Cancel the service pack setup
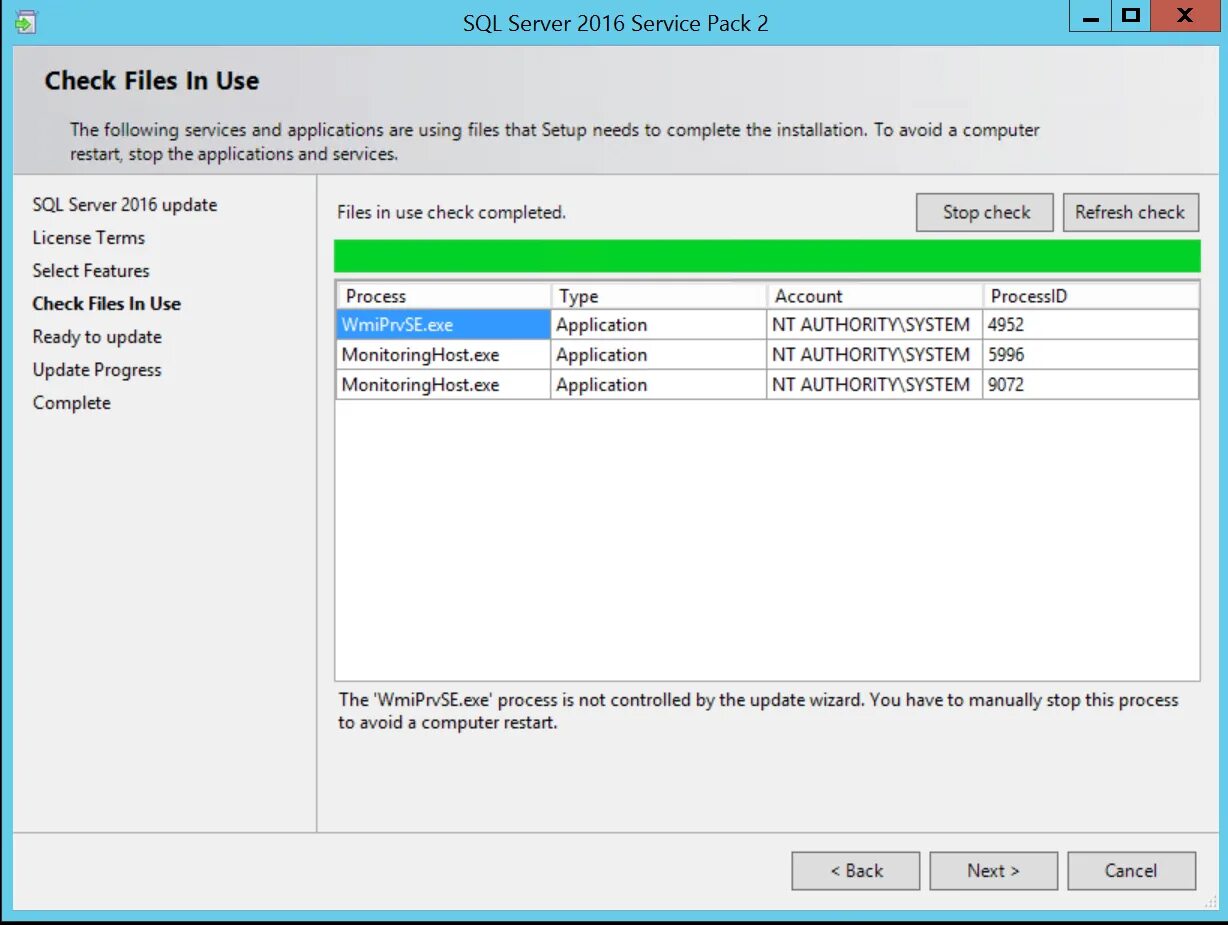Screen dimensions: 1228x925 click(x=1131, y=871)
